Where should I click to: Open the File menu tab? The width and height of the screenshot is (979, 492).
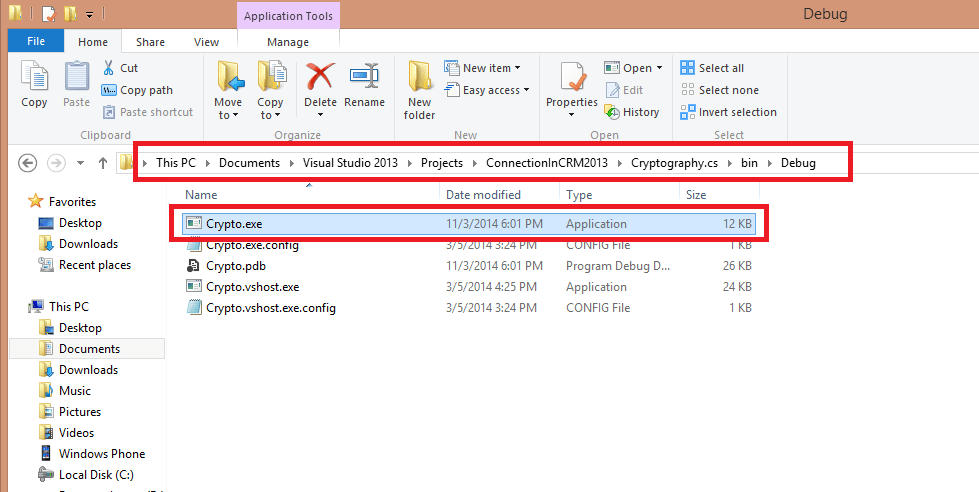pyautogui.click(x=35, y=42)
